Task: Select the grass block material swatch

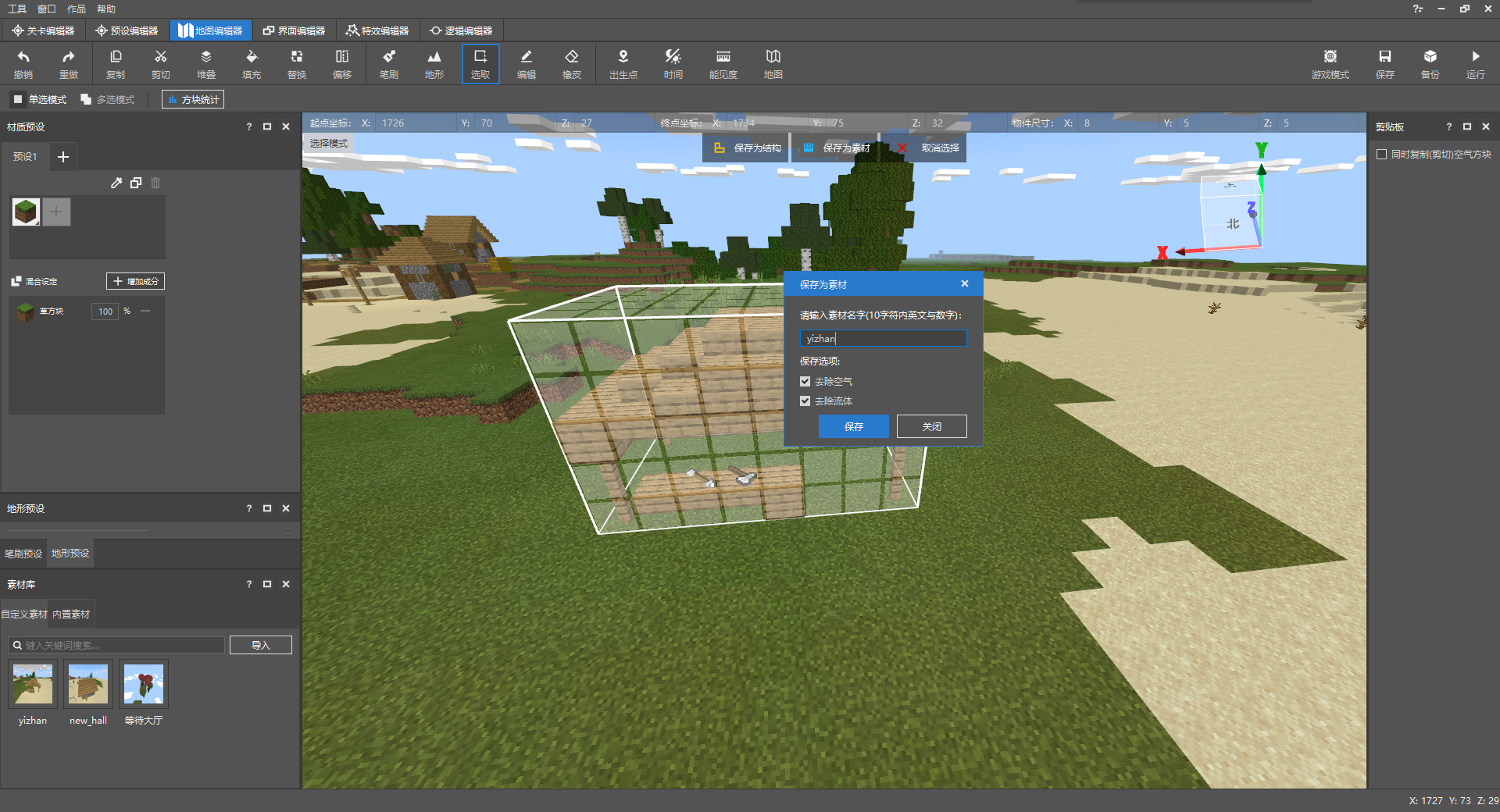Action: tap(26, 212)
